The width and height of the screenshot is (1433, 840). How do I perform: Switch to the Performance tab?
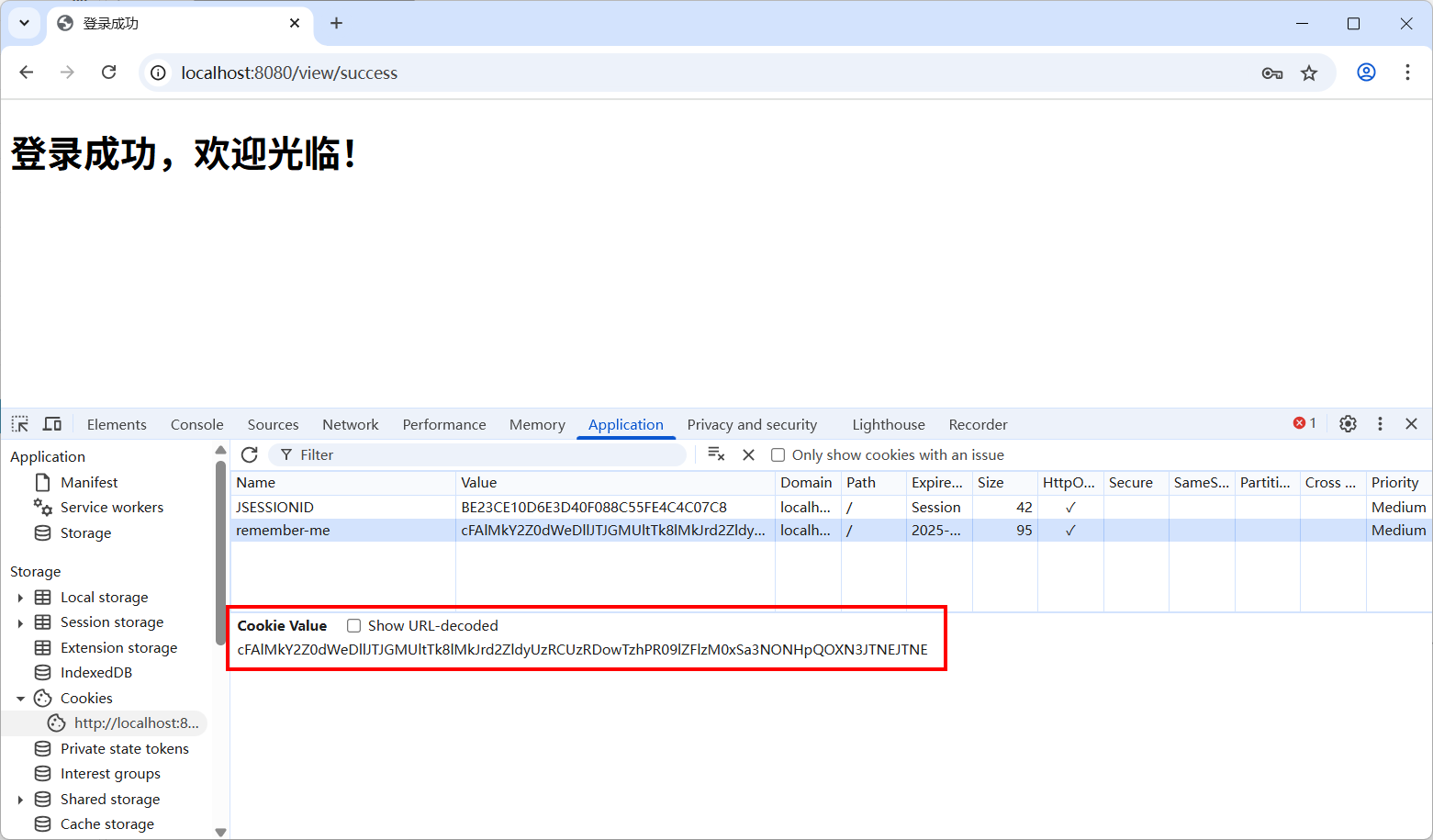tap(444, 425)
